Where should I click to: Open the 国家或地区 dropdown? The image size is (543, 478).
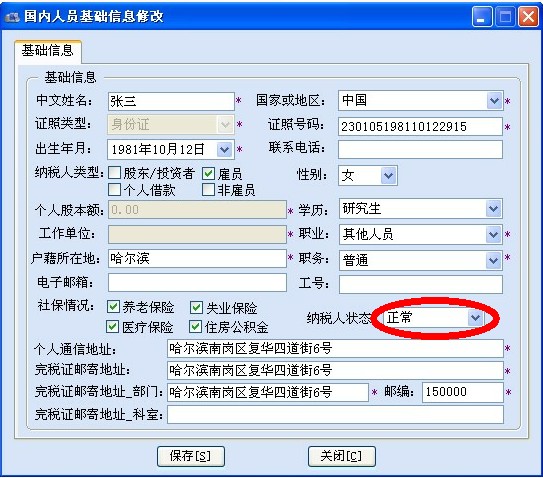494,101
